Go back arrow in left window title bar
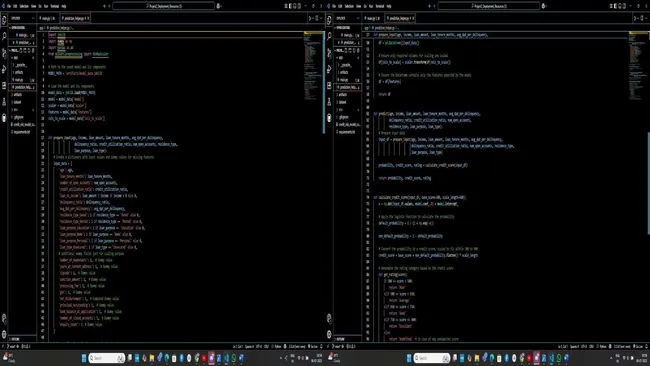 point(104,6)
